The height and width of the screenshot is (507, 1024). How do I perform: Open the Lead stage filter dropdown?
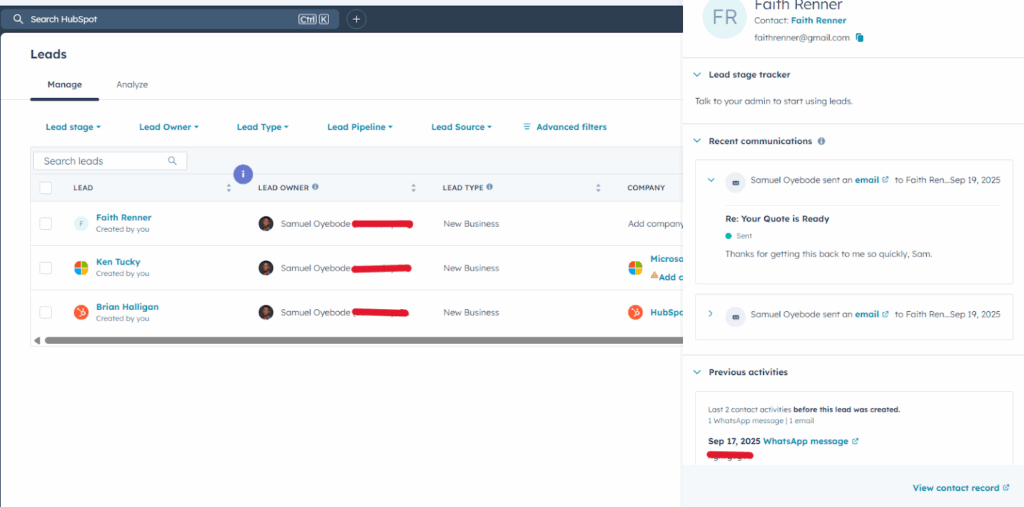pos(73,127)
